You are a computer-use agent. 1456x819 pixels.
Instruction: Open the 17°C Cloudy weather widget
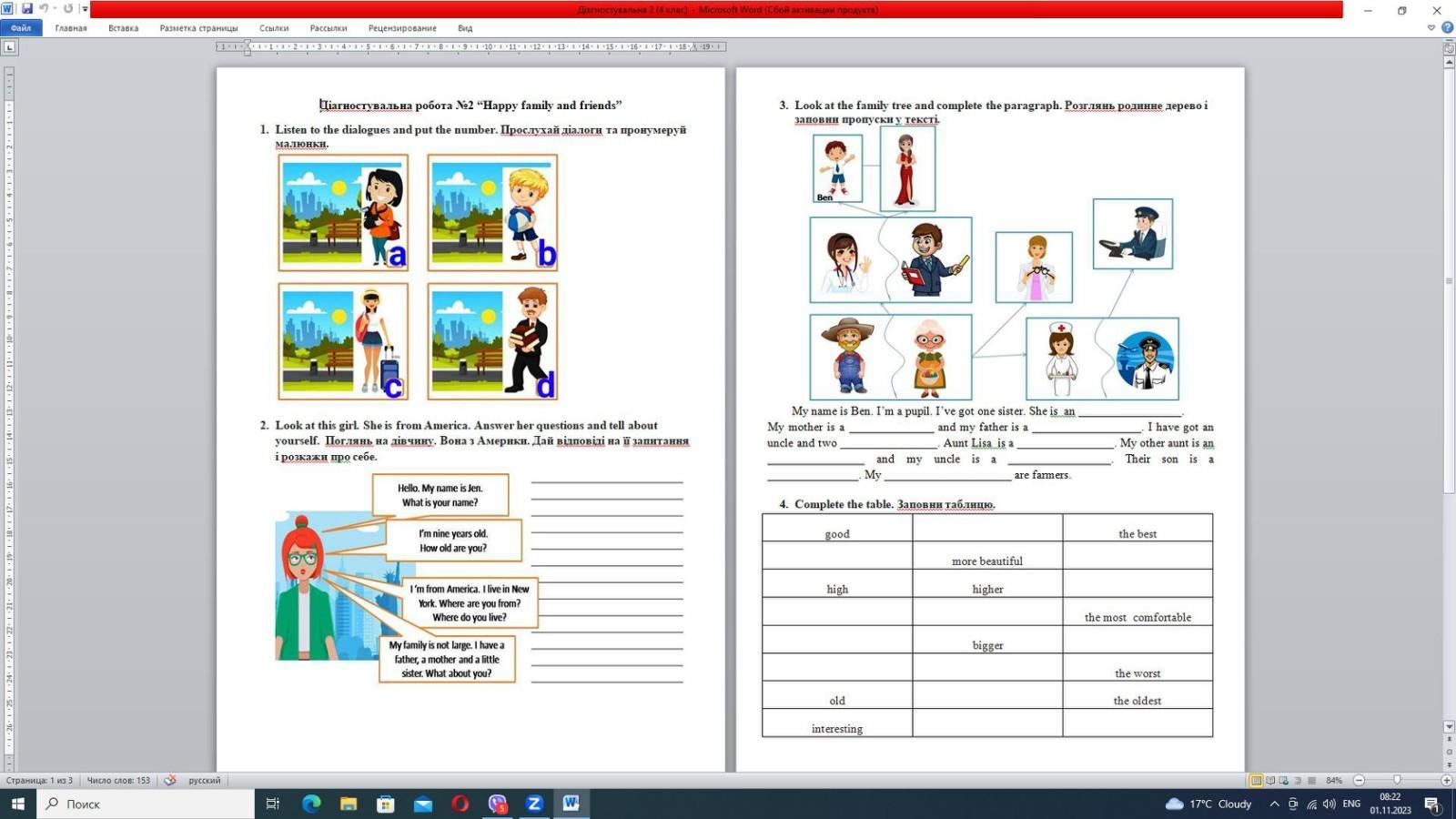point(1208,804)
